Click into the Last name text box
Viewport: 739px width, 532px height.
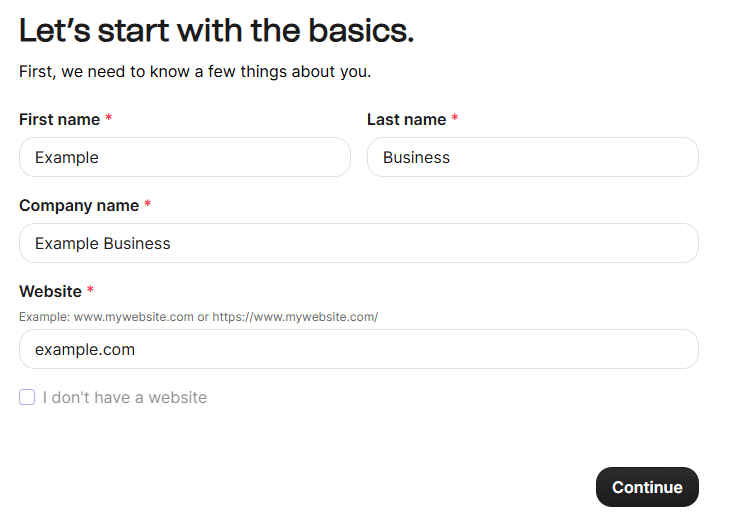point(532,157)
